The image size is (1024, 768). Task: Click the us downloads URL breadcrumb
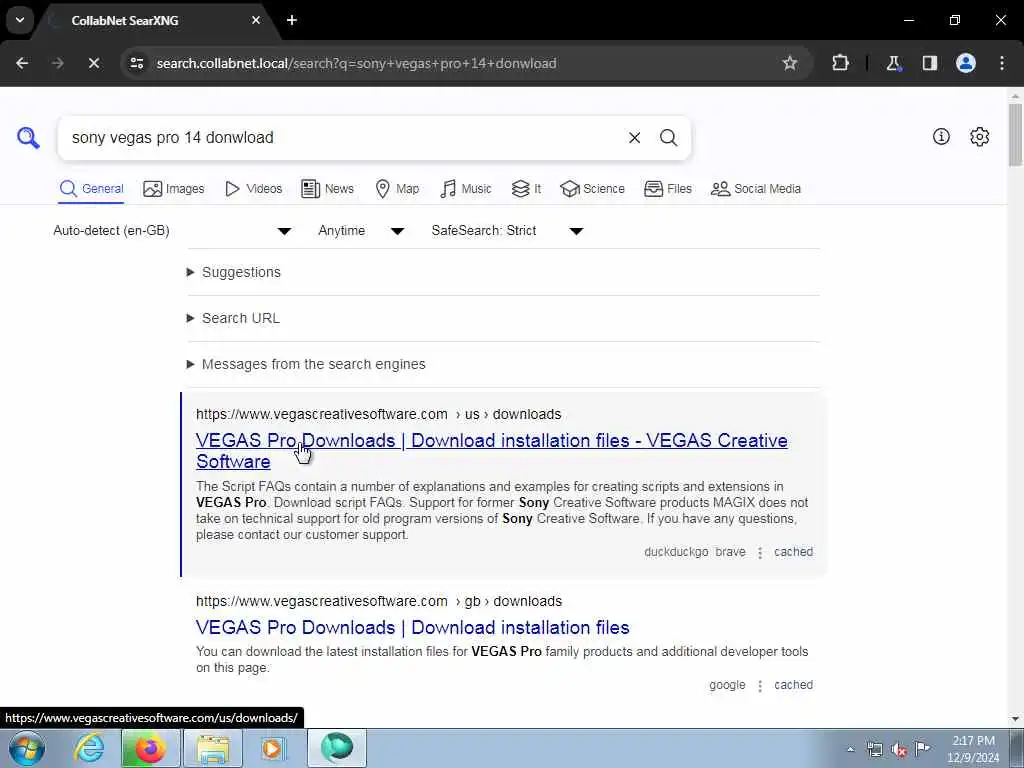(x=379, y=415)
